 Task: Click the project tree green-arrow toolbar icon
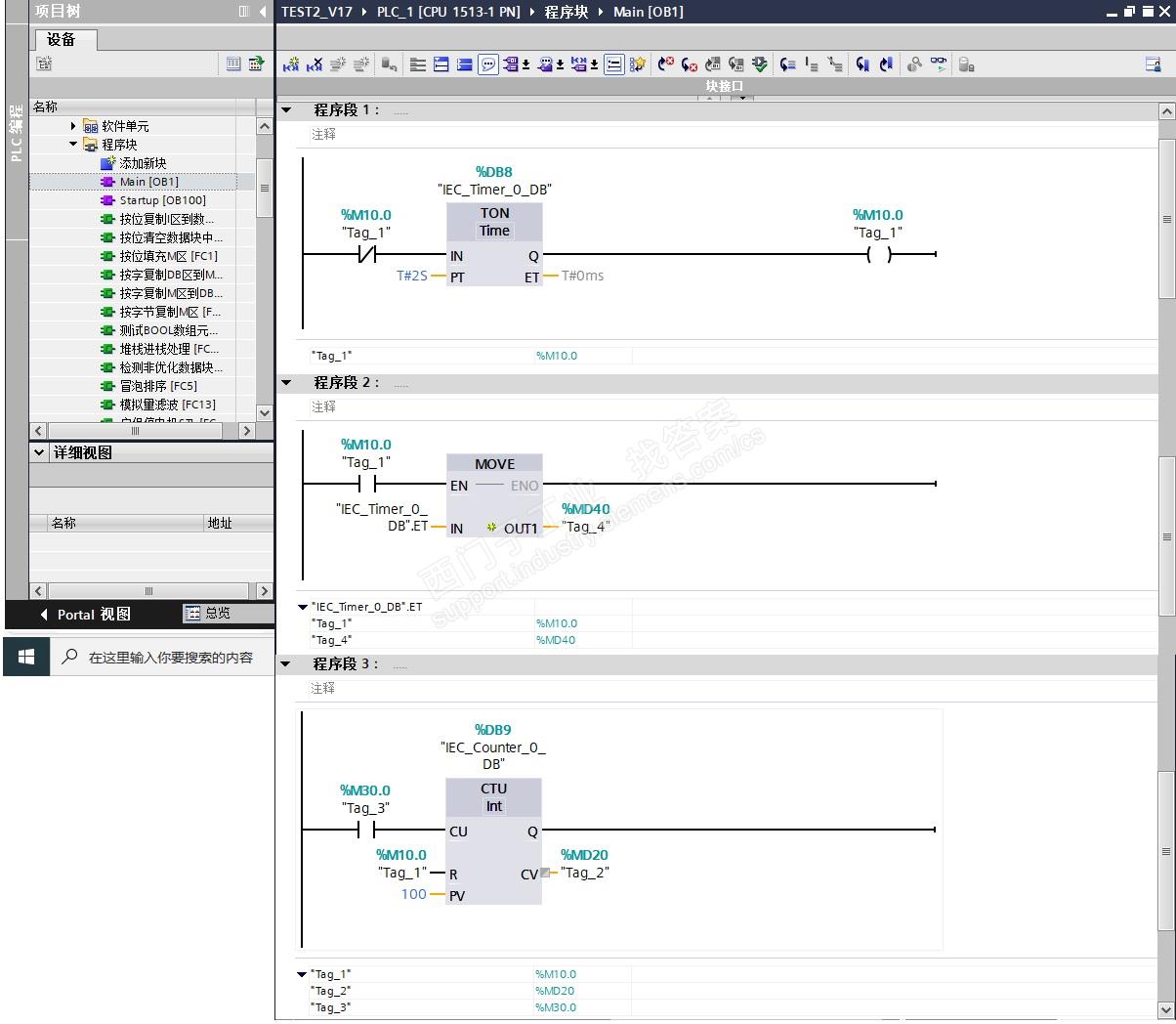click(x=256, y=64)
